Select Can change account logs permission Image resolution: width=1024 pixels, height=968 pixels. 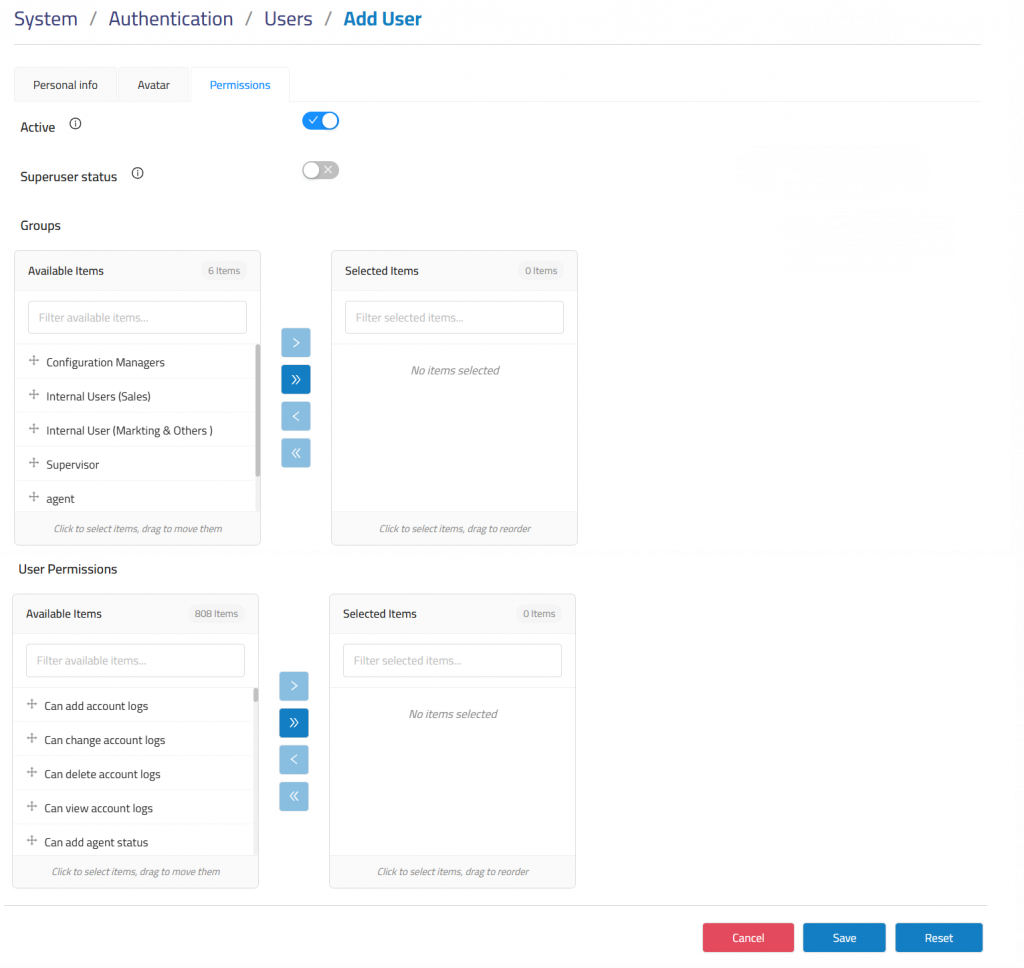(x=133, y=739)
